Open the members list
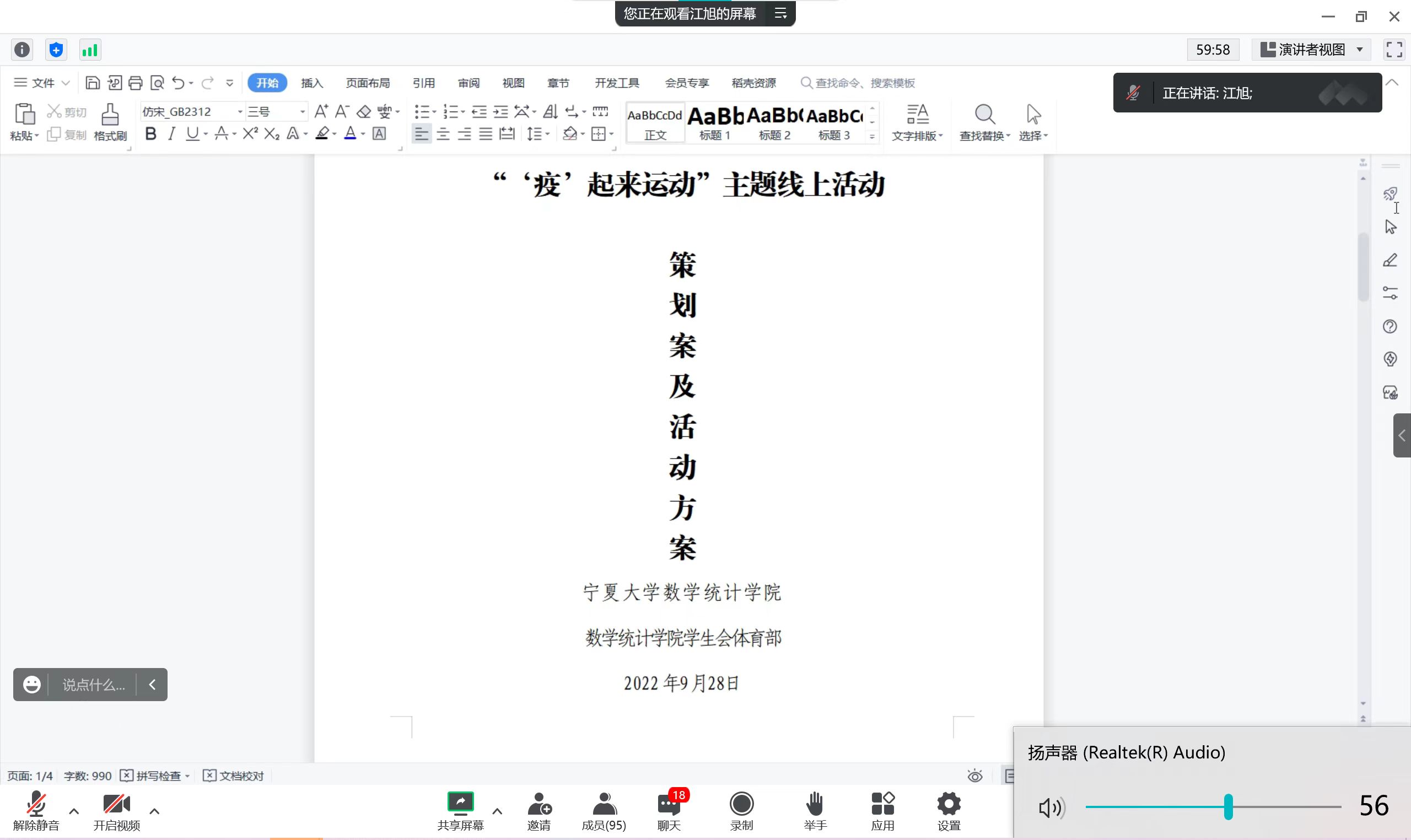 (x=604, y=805)
